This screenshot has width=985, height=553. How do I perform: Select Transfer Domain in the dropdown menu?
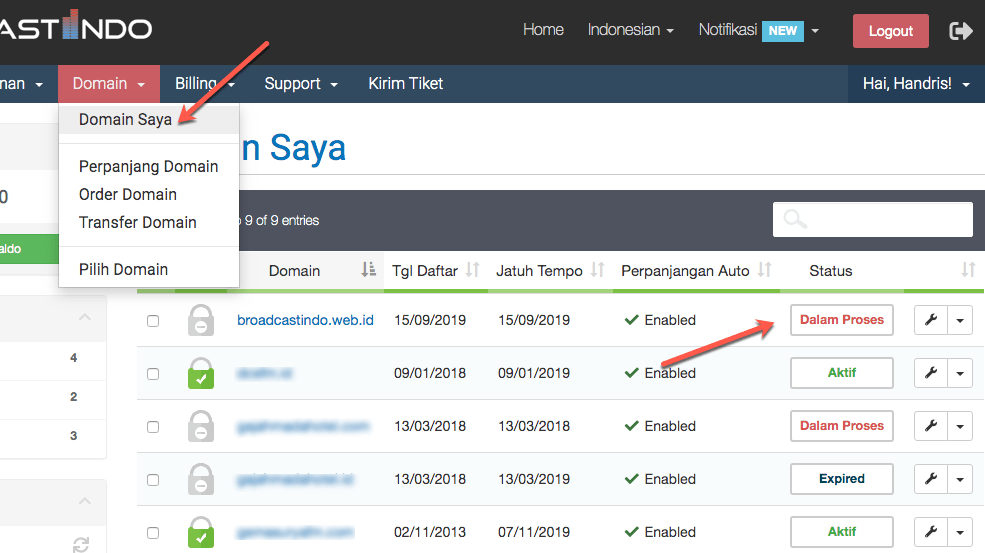[138, 222]
